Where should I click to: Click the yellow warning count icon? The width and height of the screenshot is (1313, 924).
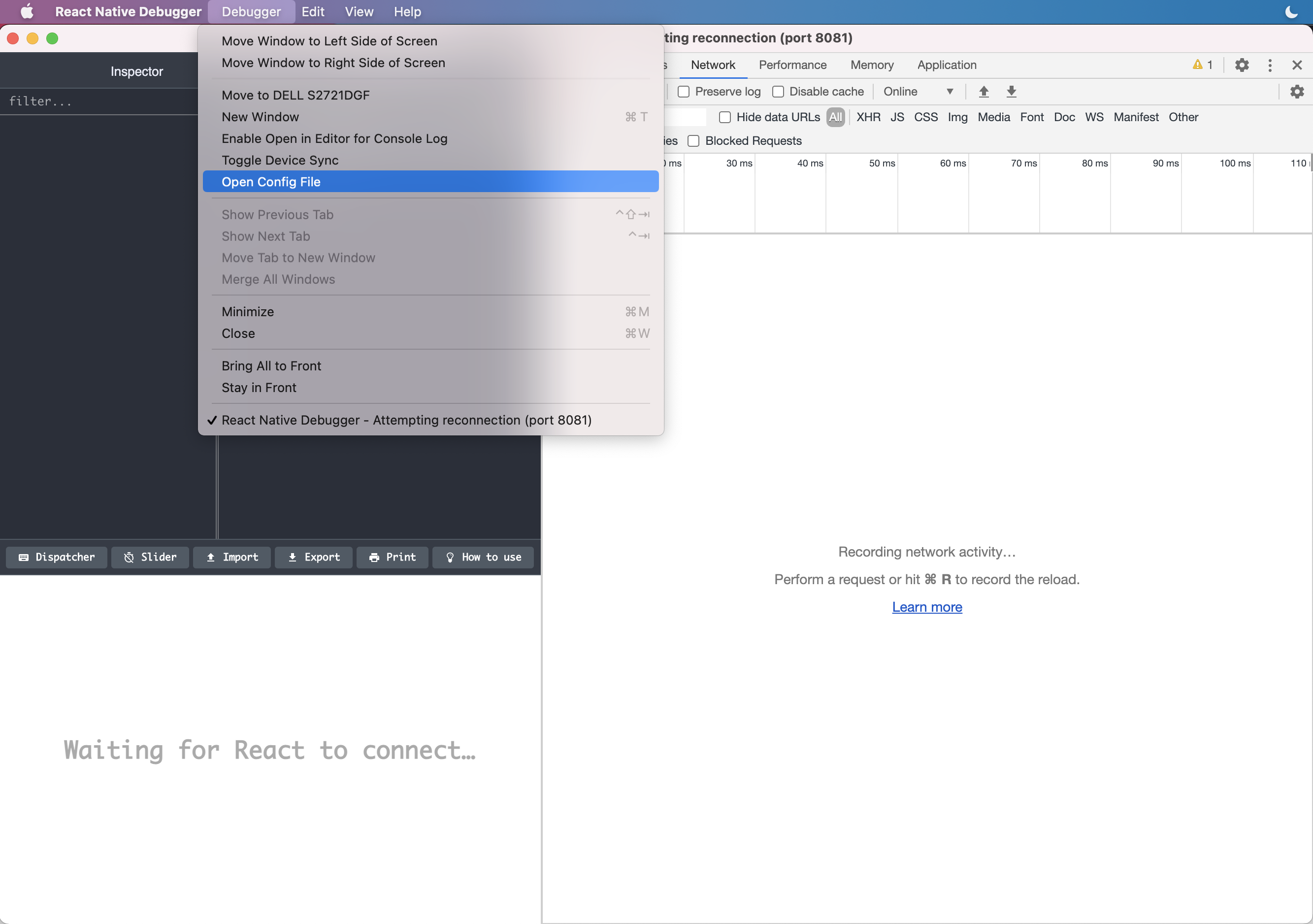click(x=1197, y=65)
